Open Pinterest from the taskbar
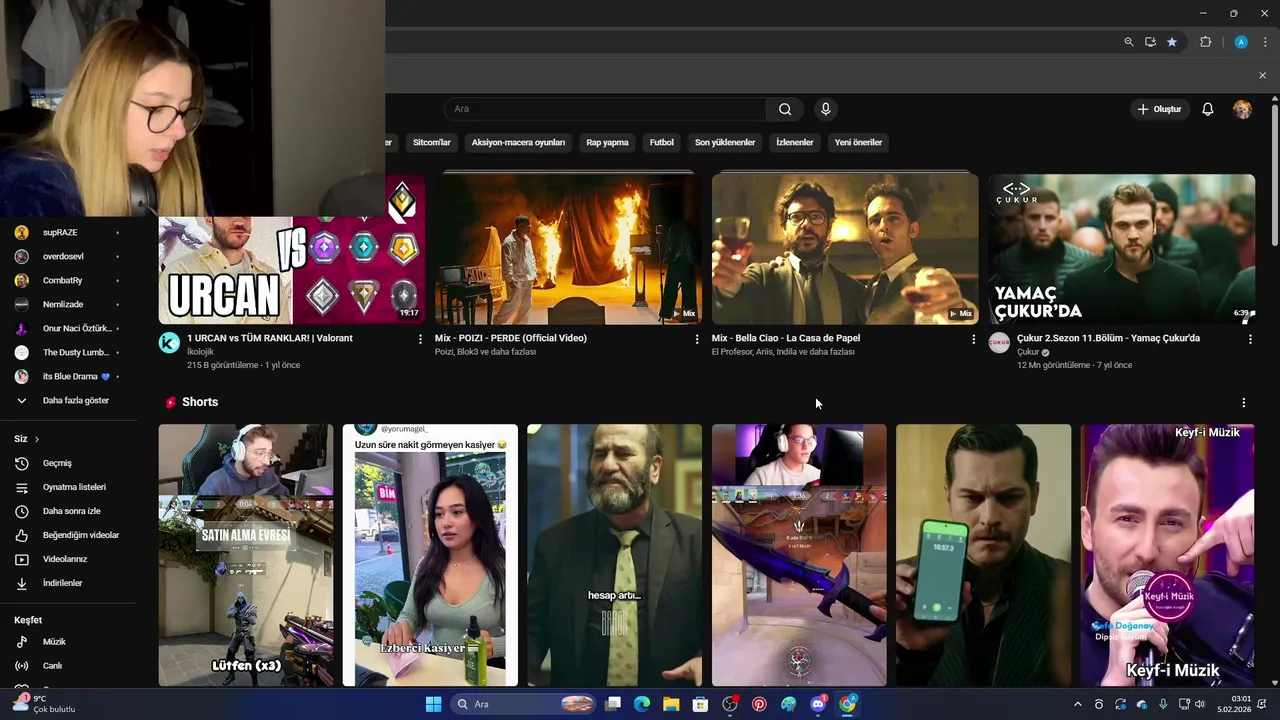 [759, 704]
